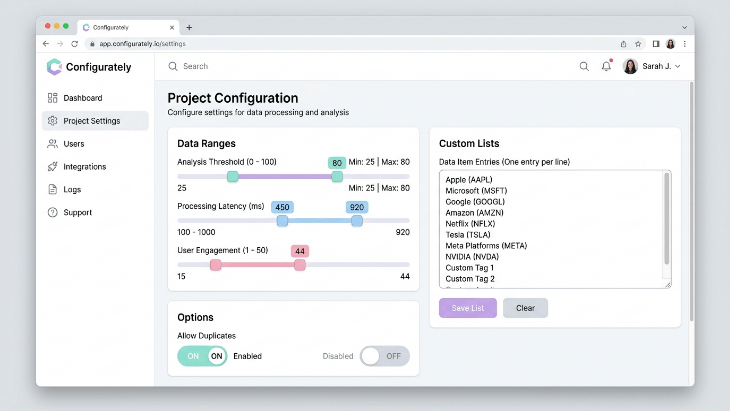
Task: Open a new browser tab with plus
Action: point(189,27)
